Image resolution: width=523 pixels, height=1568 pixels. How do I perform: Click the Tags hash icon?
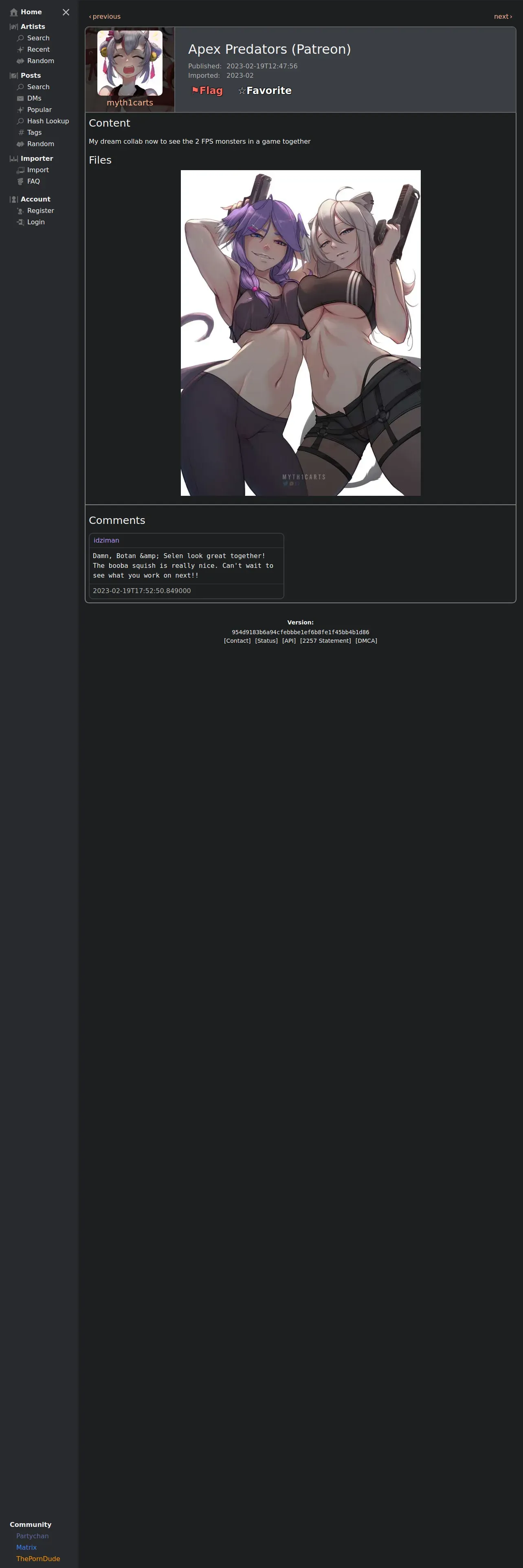[x=21, y=133]
